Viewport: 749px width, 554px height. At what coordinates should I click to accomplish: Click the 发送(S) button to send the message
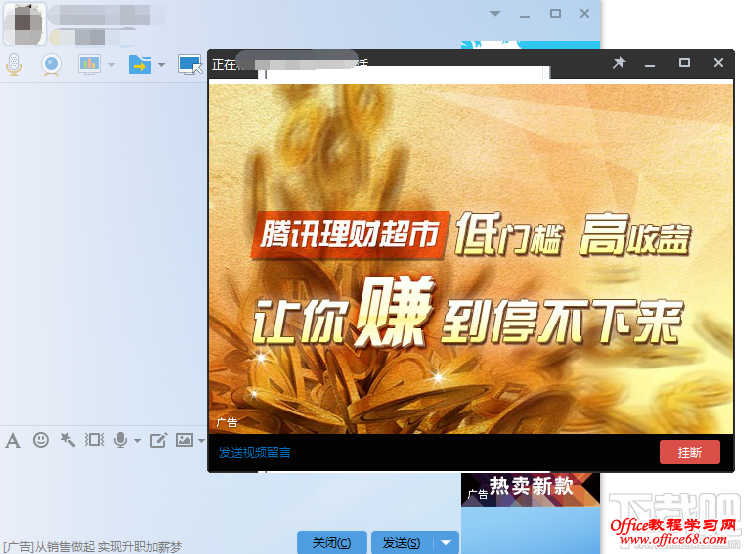(x=402, y=543)
